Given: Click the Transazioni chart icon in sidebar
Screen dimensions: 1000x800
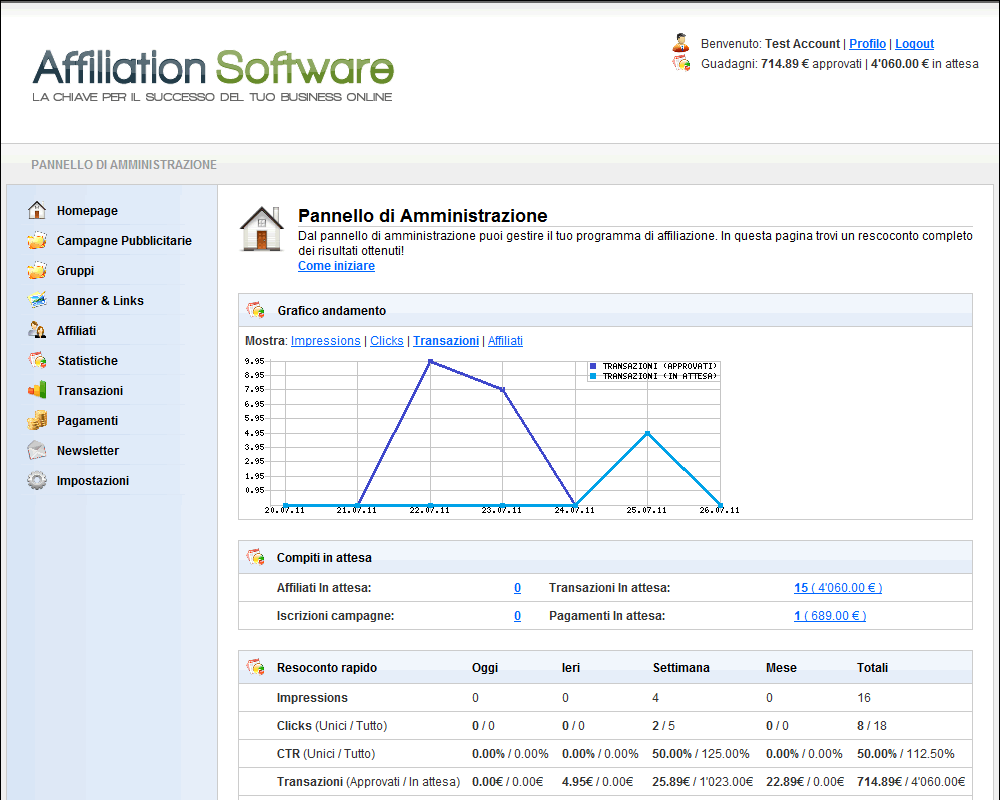Looking at the screenshot, I should (x=37, y=391).
